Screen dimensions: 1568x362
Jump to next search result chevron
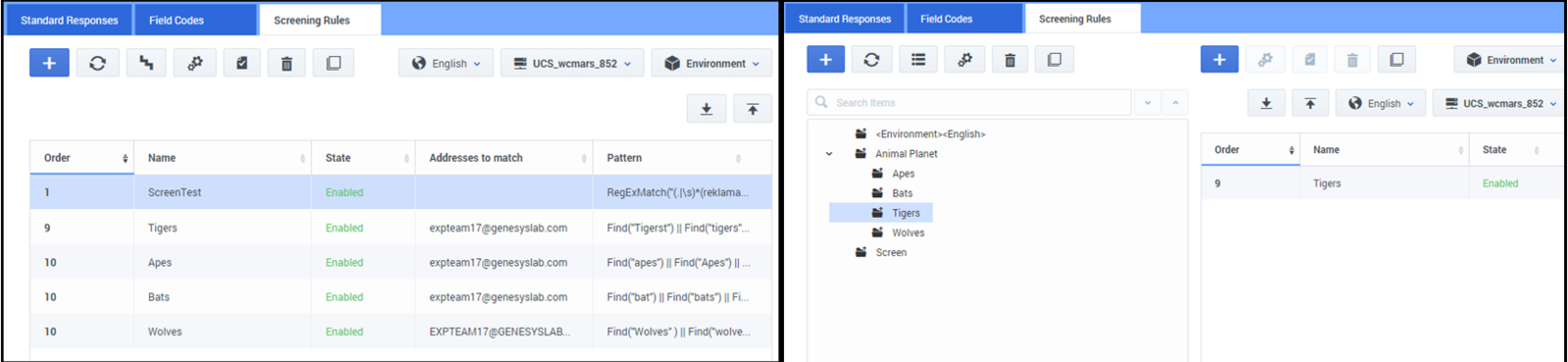point(1148,102)
